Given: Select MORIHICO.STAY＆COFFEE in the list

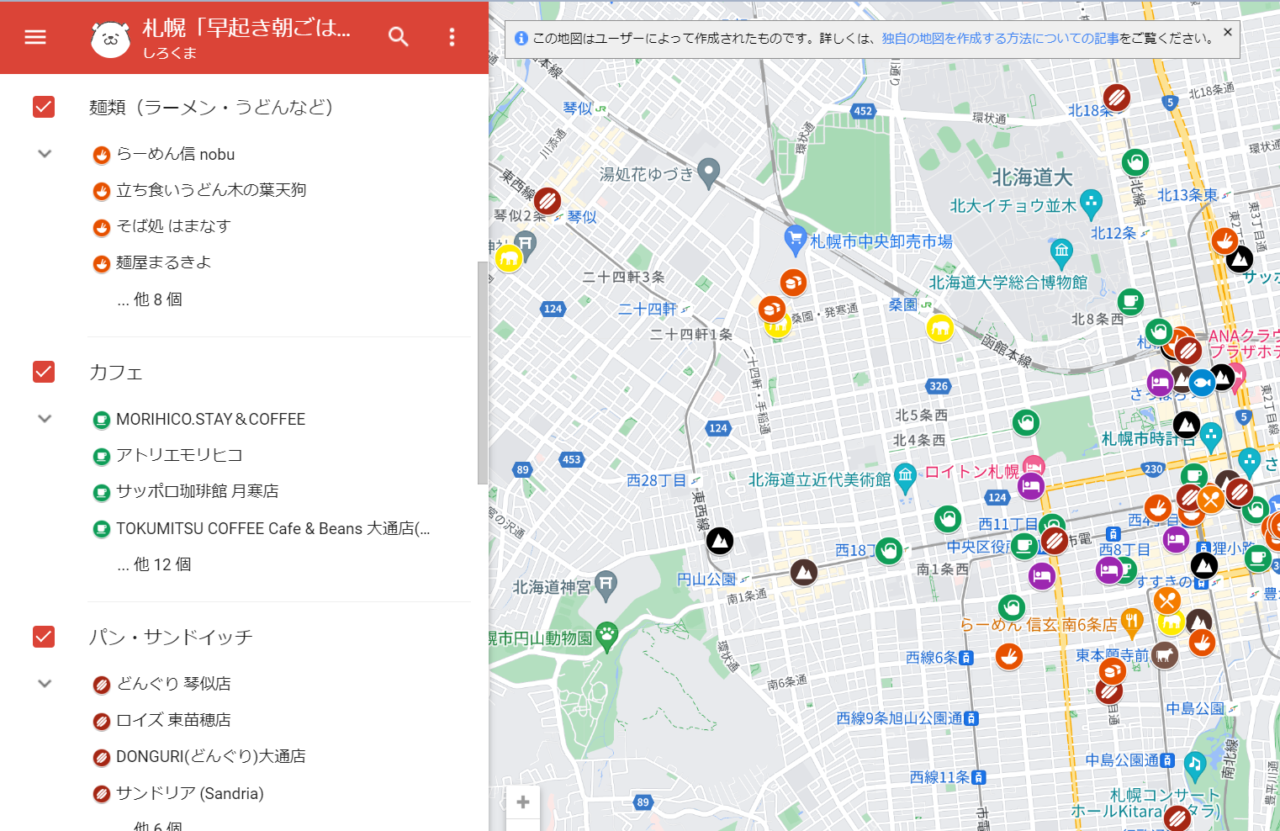Looking at the screenshot, I should pos(211,419).
